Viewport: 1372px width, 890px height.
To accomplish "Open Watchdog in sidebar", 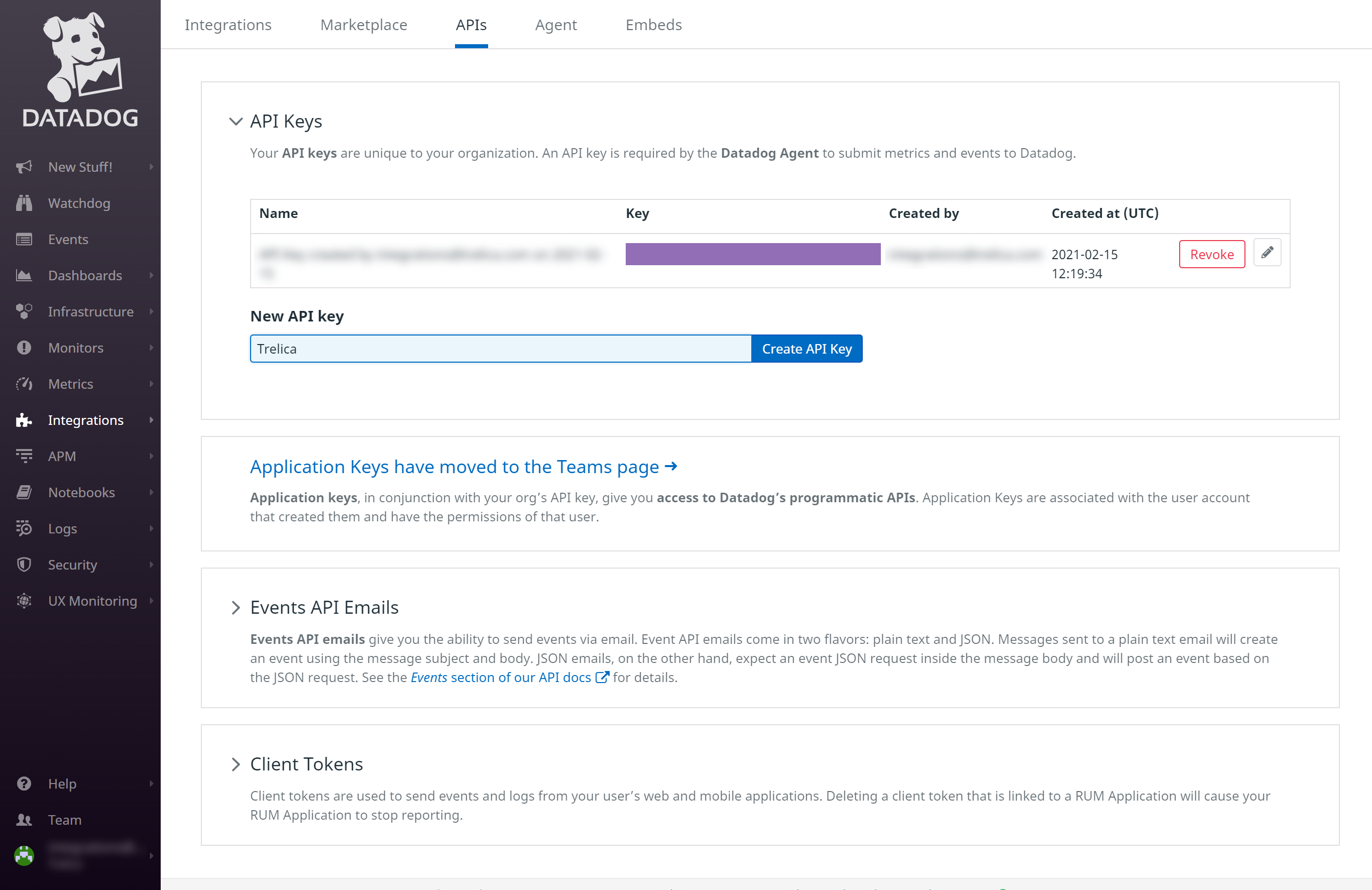I will [79, 203].
